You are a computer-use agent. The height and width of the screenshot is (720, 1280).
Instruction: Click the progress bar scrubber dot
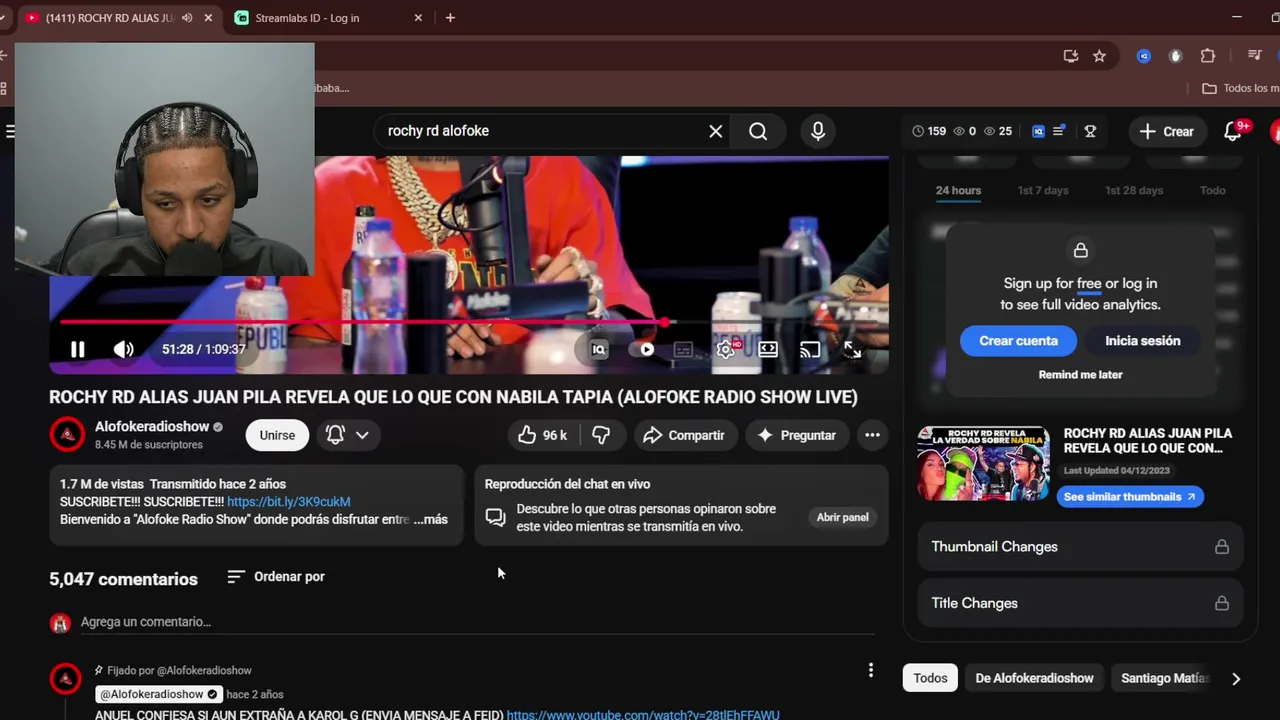click(664, 322)
